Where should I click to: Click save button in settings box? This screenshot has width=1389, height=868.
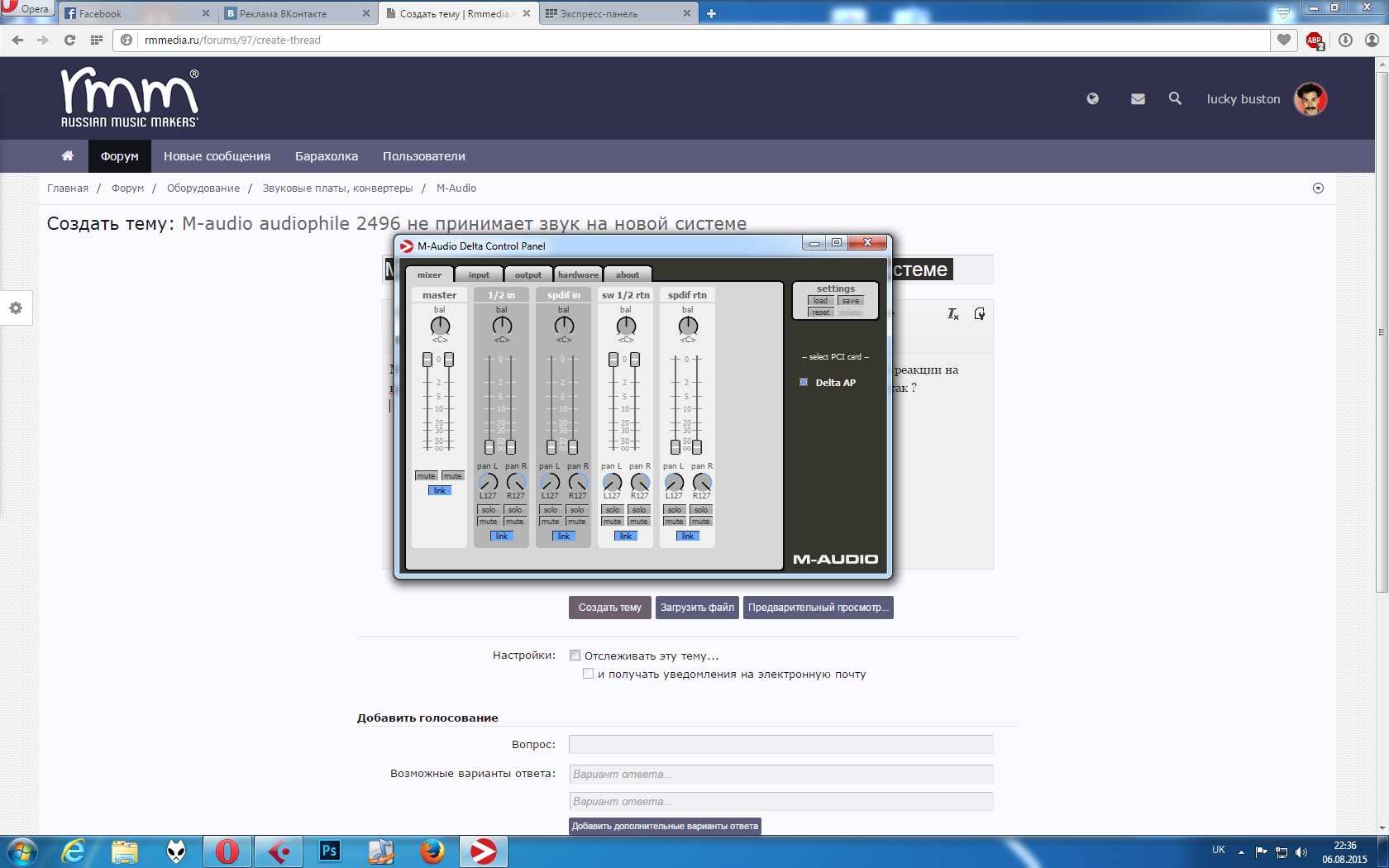click(851, 301)
